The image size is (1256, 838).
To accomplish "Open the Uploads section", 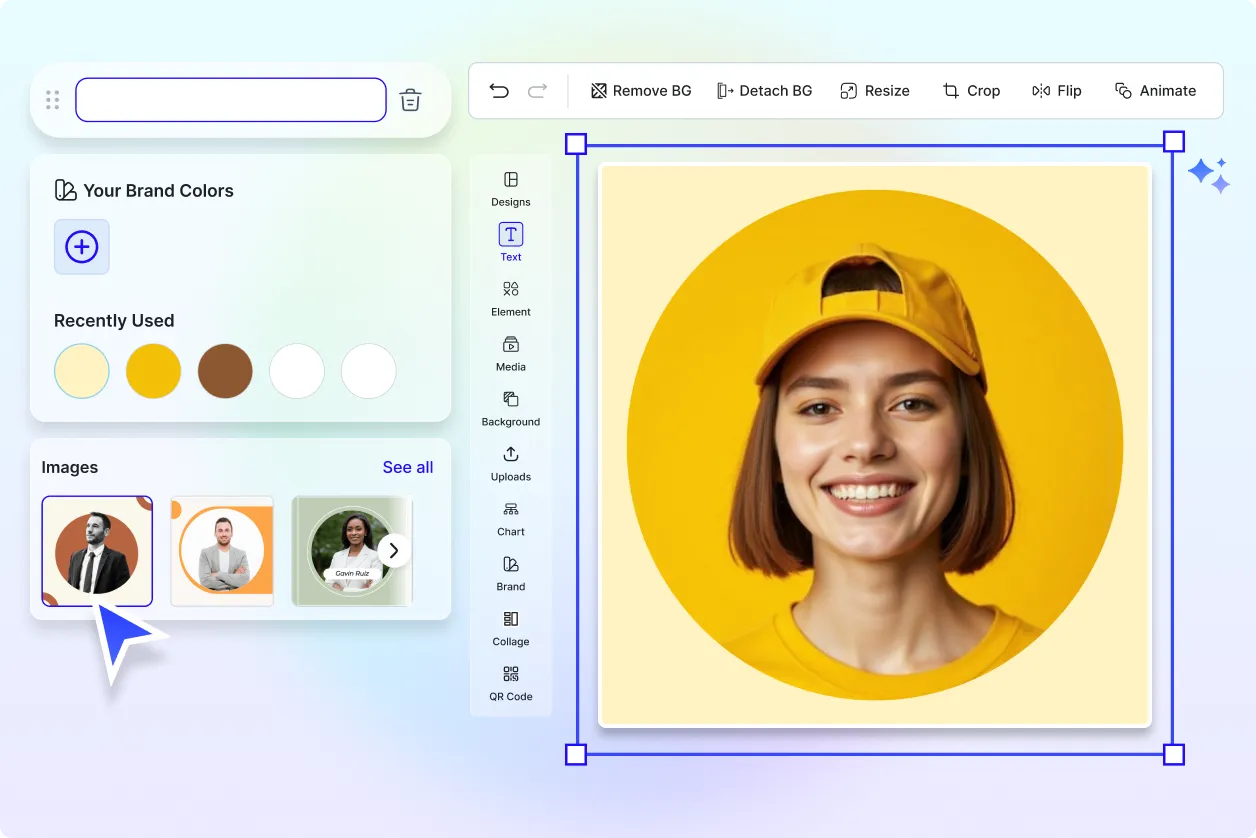I will 510,463.
